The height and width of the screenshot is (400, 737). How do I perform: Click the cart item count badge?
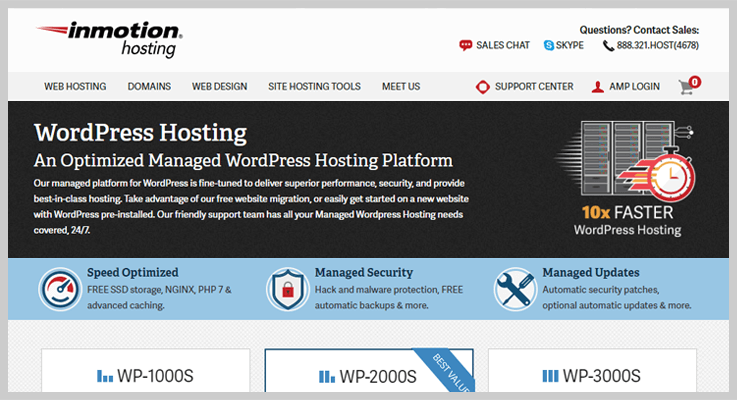(695, 82)
